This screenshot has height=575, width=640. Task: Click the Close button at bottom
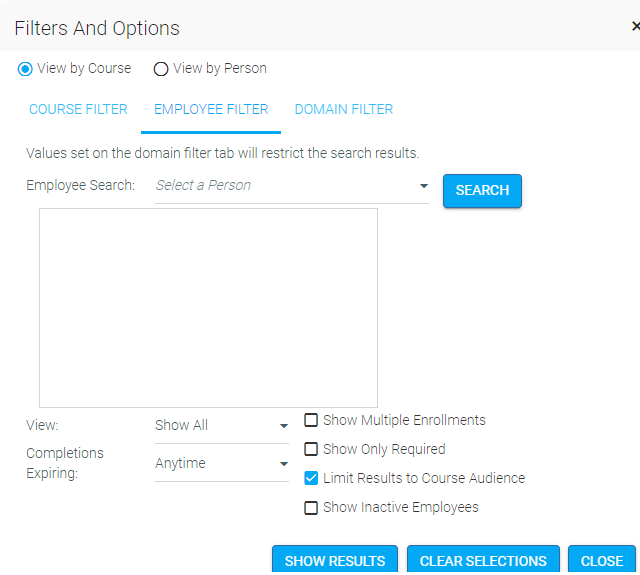pyautogui.click(x=602, y=560)
